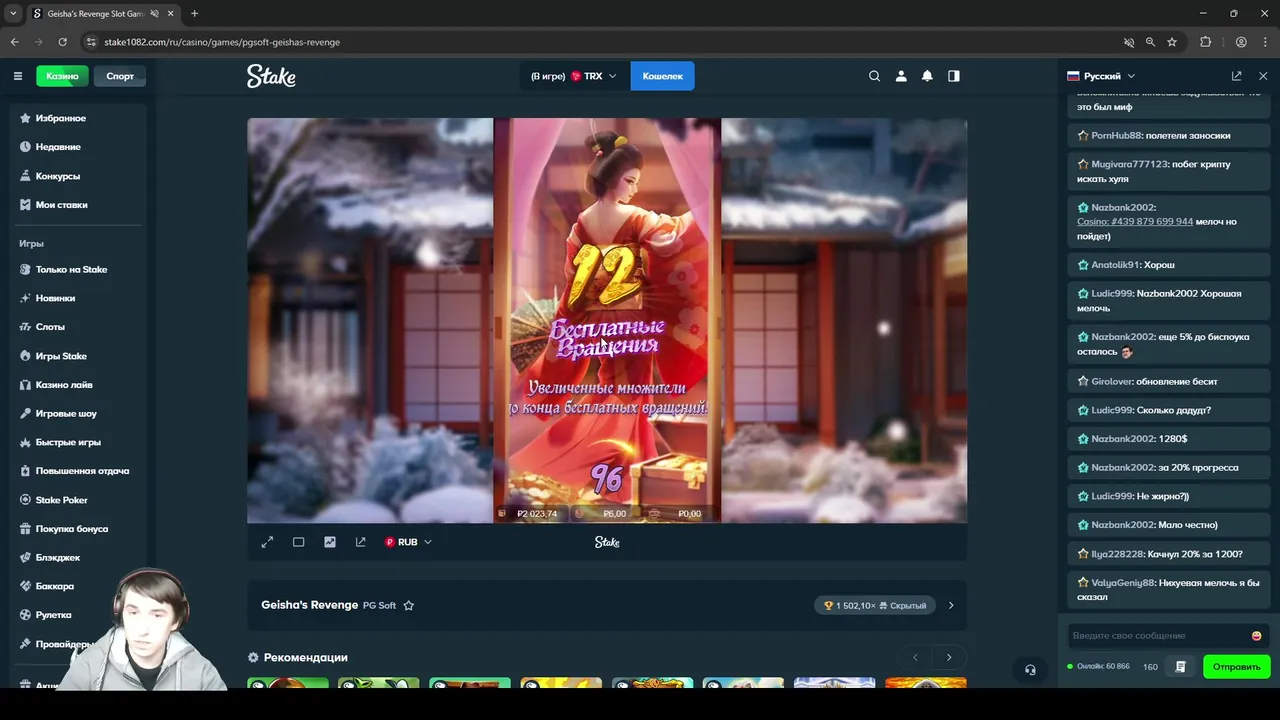Open the browser tab search dropdown
The image size is (1280, 720).
pos(13,14)
